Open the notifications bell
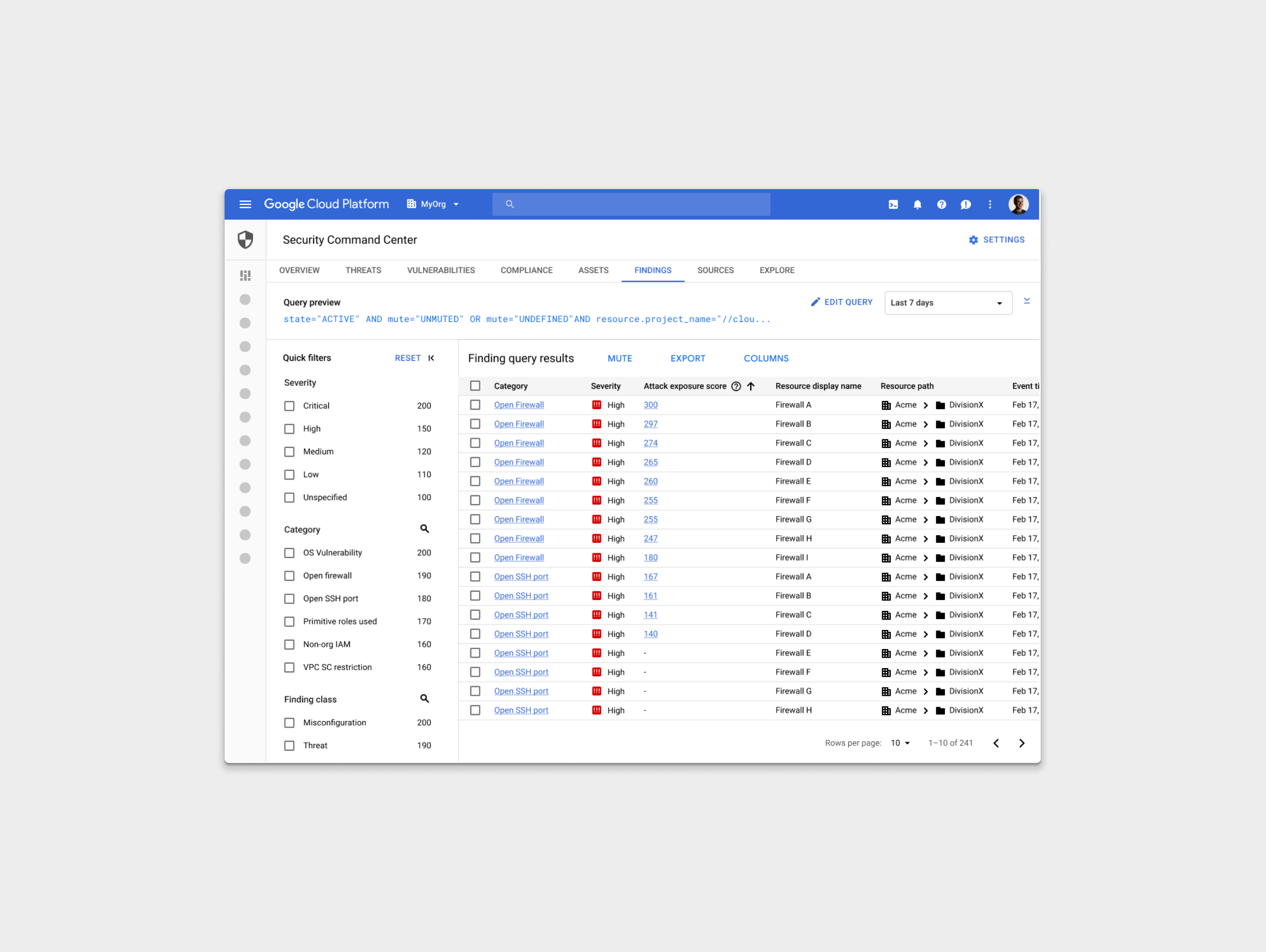This screenshot has height=952, width=1266. pyautogui.click(x=918, y=204)
